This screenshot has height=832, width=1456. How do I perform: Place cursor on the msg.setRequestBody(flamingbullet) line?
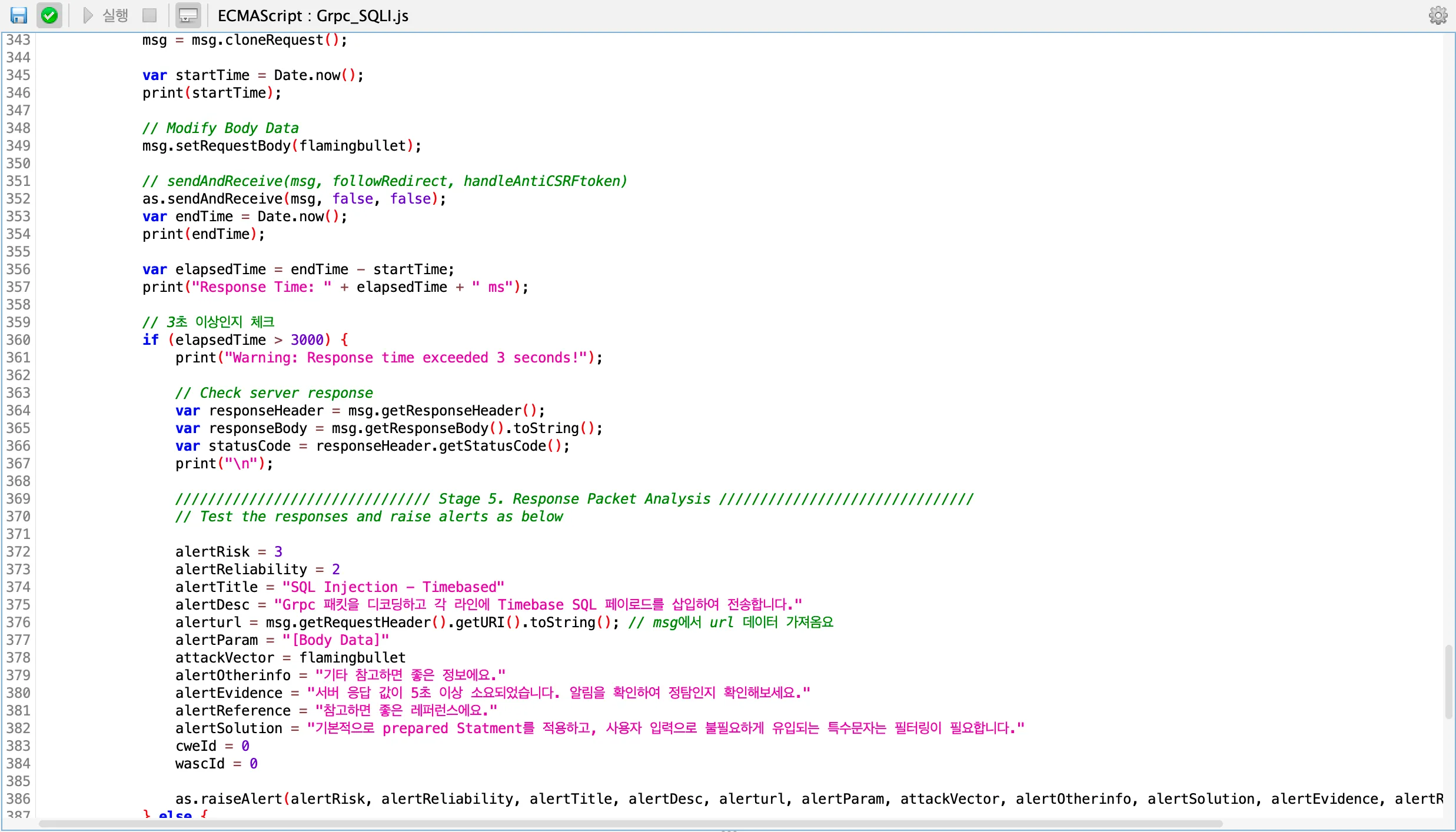281,146
